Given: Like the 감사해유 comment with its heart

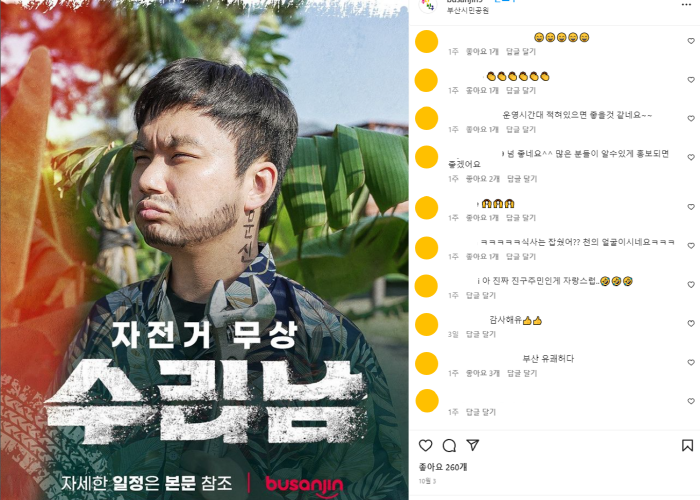Looking at the screenshot, I should (691, 323).
